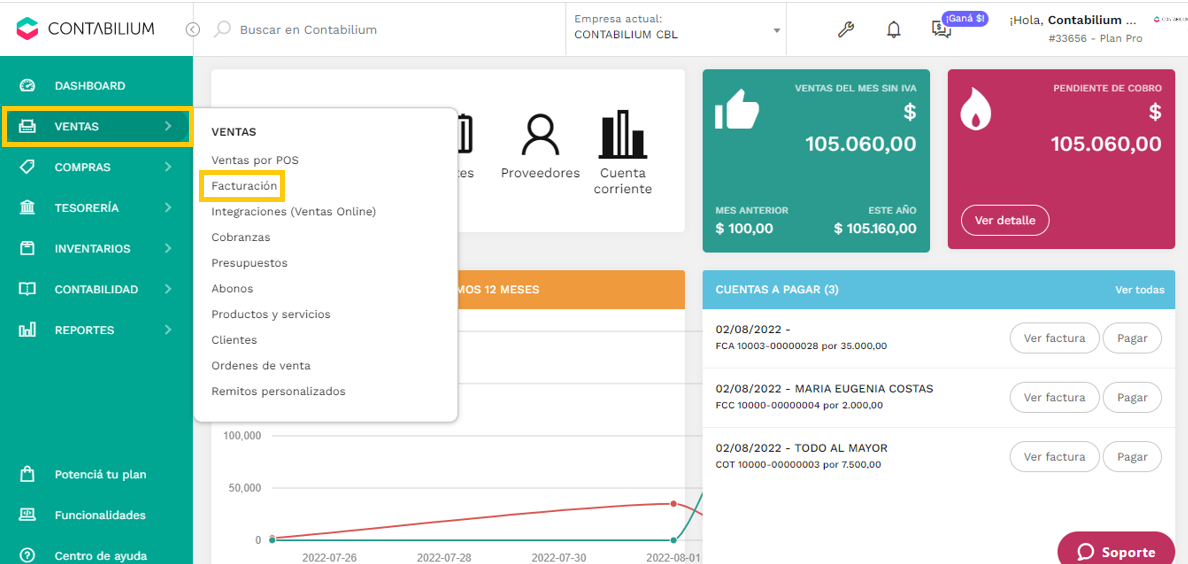Click the Ganá $ referral icon
The height and width of the screenshot is (564, 1188).
(941, 30)
